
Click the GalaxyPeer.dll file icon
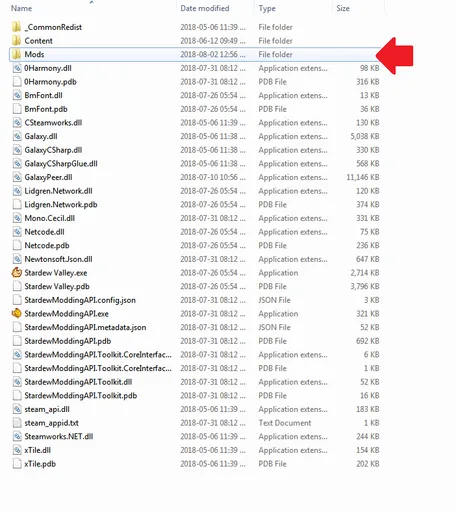(17, 177)
